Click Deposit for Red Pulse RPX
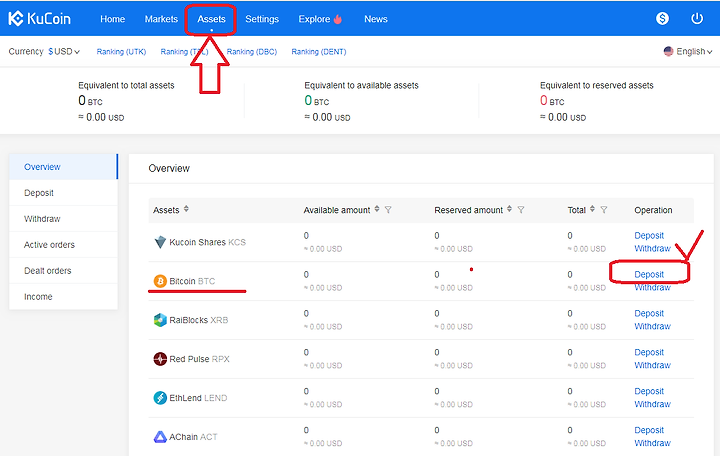Viewport: 720px width, 456px height. click(x=649, y=352)
